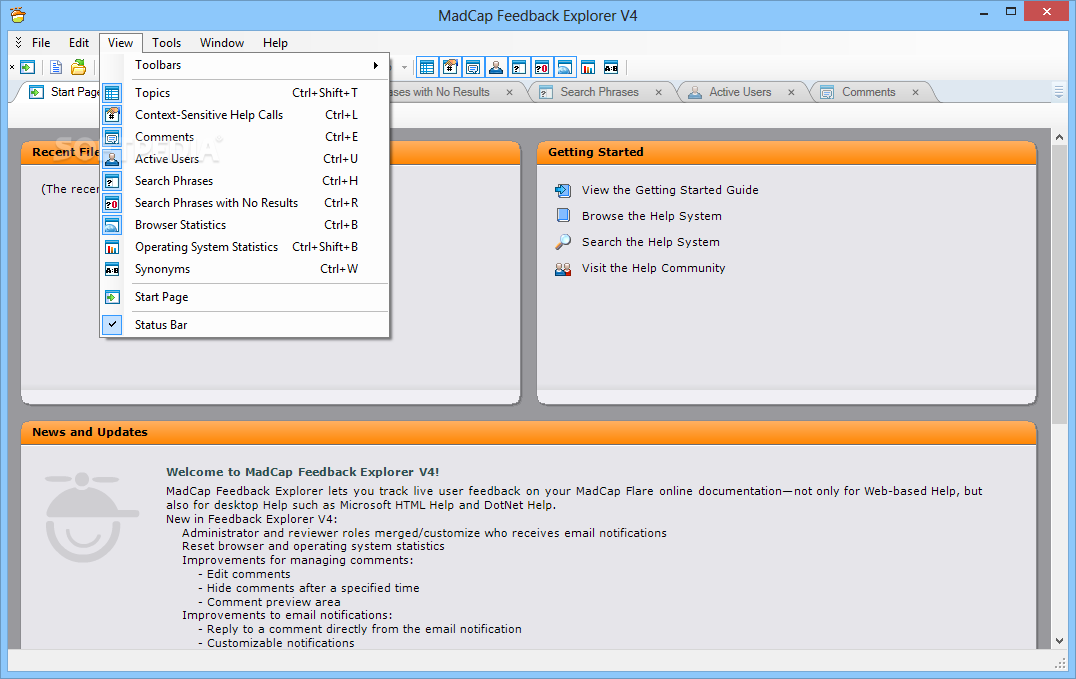Click the magnifier icon beside Search the Help System
This screenshot has height=679, width=1076.
(563, 242)
